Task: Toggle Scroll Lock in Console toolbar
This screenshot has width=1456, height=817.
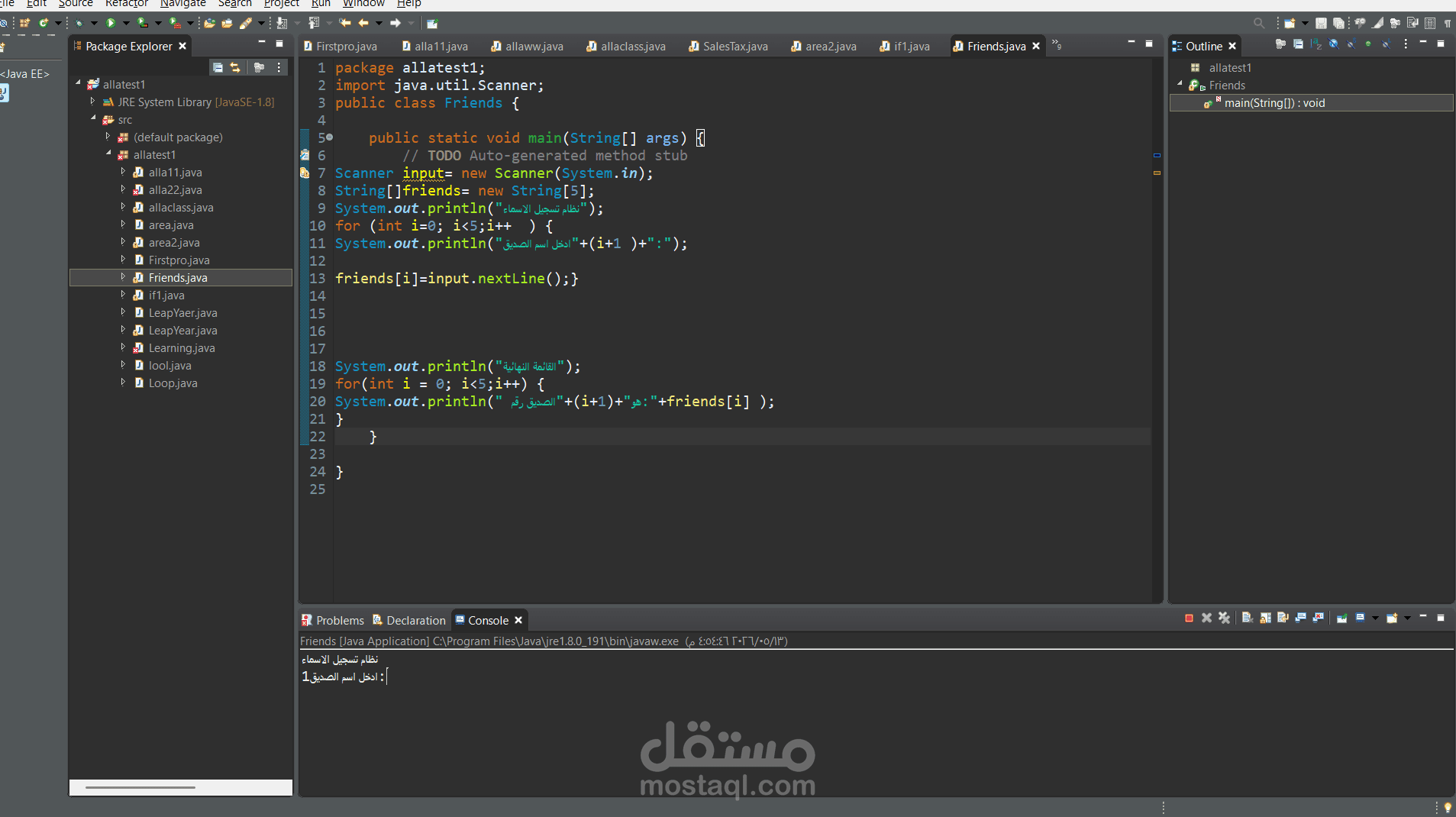Action: [x=1265, y=618]
